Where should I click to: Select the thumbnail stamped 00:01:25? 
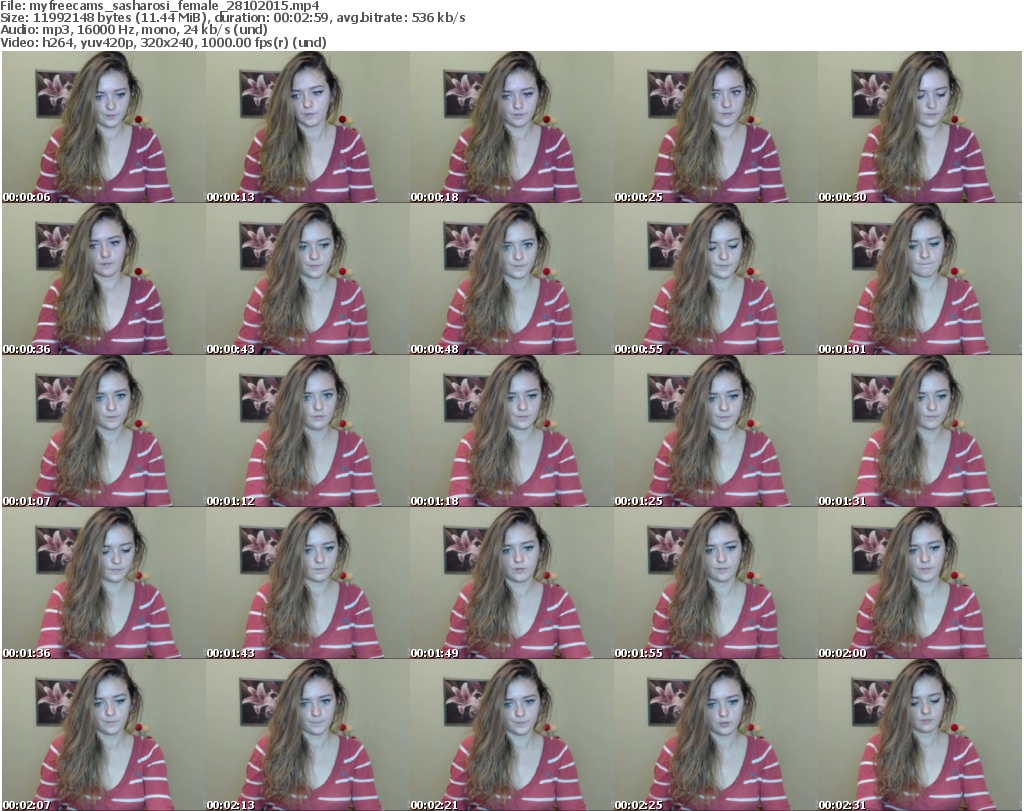coord(715,431)
